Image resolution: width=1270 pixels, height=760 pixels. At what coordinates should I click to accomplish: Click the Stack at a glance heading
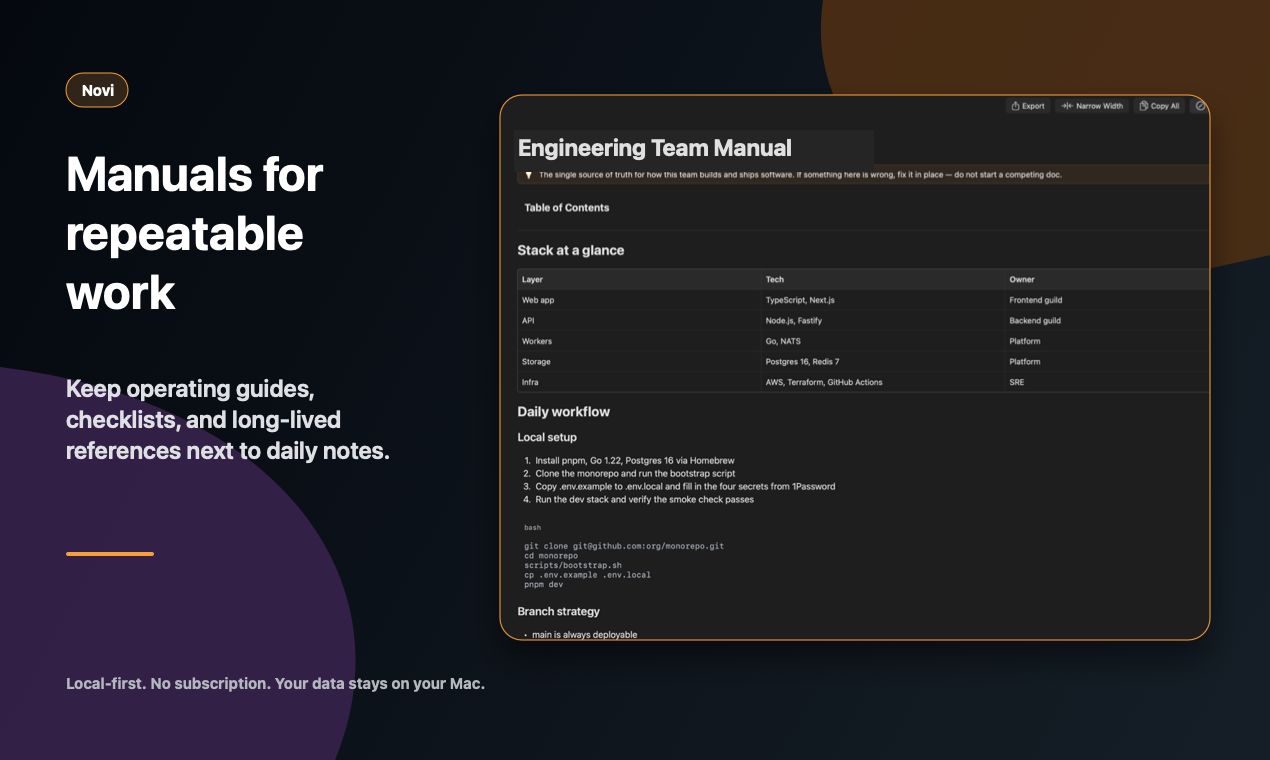[571, 250]
